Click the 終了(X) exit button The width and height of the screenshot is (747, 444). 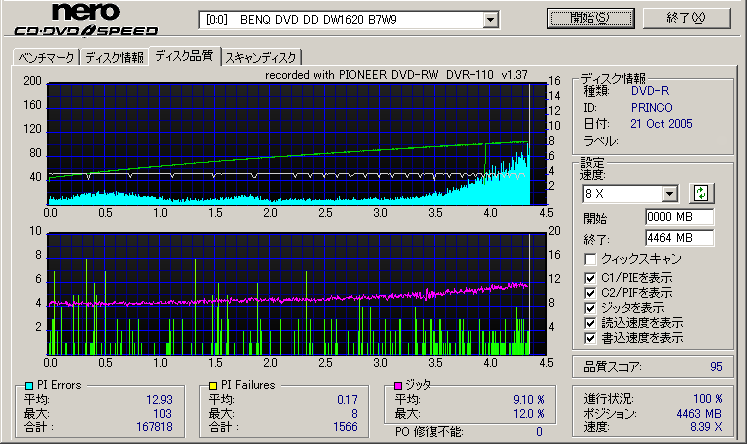[x=686, y=18]
